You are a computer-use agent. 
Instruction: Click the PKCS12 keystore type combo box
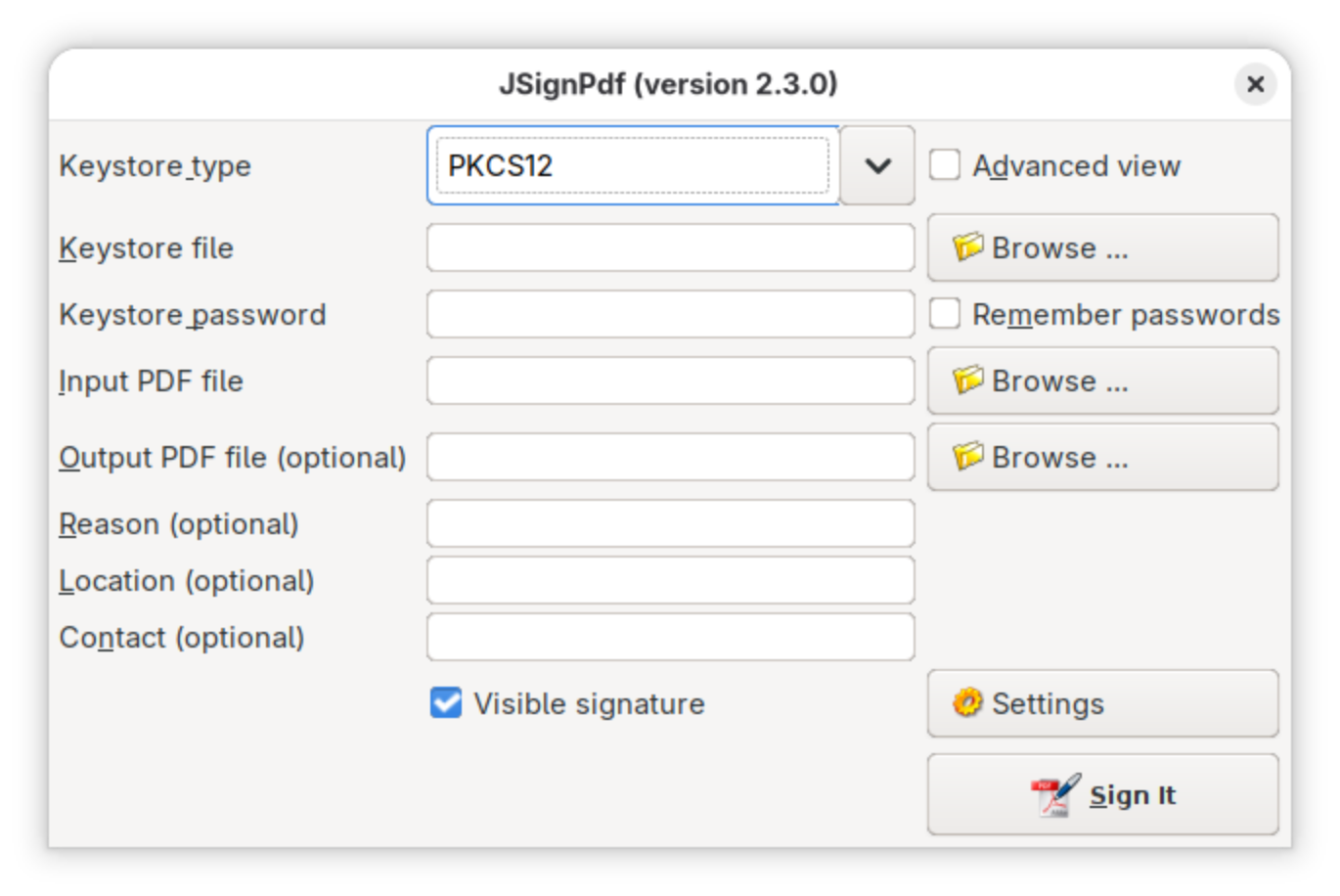632,165
